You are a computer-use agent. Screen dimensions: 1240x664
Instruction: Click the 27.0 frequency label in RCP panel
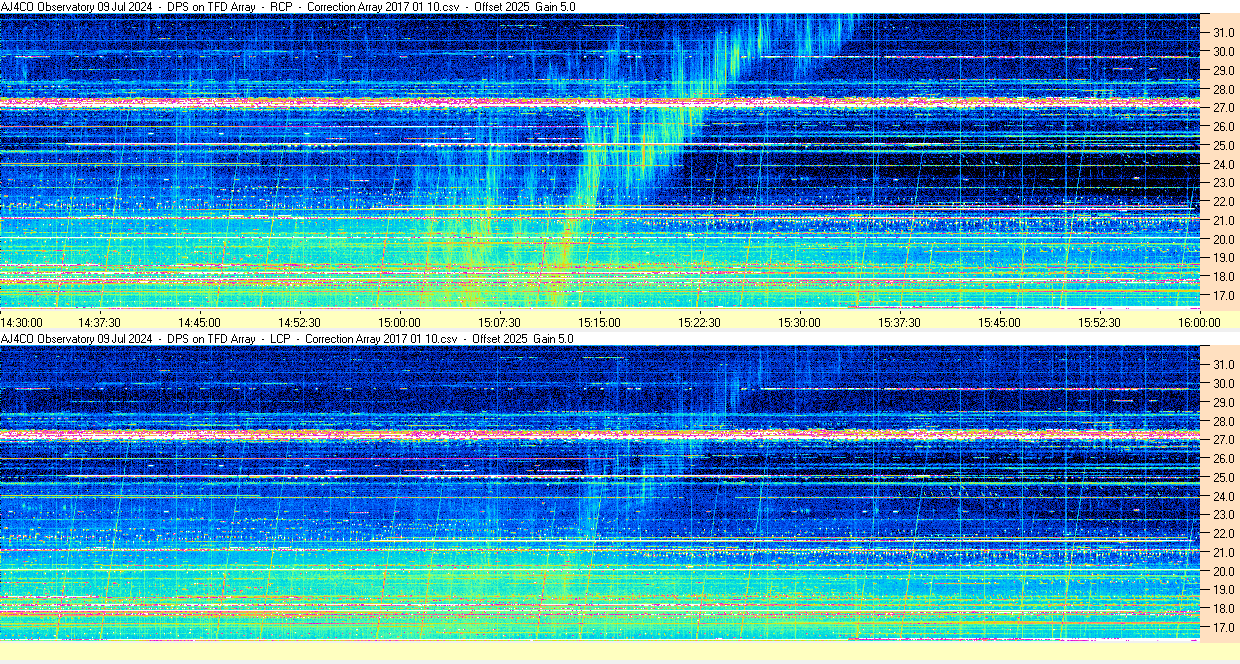(1224, 107)
